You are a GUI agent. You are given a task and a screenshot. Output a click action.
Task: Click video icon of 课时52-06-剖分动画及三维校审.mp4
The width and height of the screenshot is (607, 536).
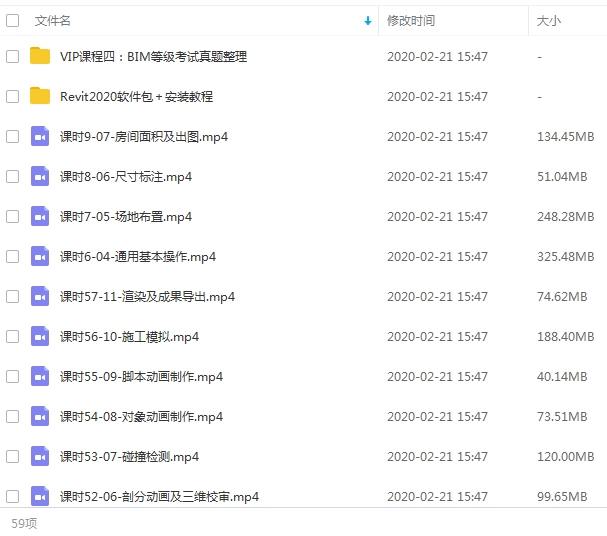click(x=40, y=496)
